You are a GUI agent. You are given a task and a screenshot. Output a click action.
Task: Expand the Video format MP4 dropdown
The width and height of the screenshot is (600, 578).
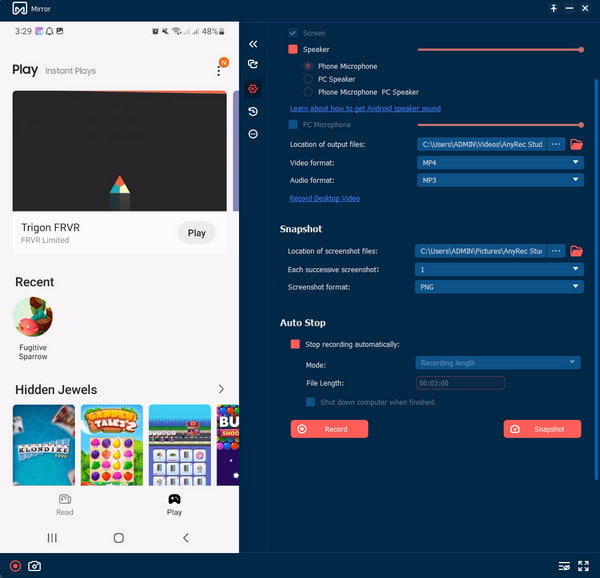[500, 163]
